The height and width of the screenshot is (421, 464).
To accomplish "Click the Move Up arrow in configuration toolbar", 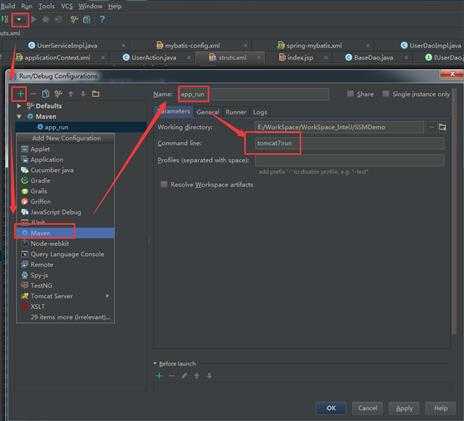I will pyautogui.click(x=71, y=94).
